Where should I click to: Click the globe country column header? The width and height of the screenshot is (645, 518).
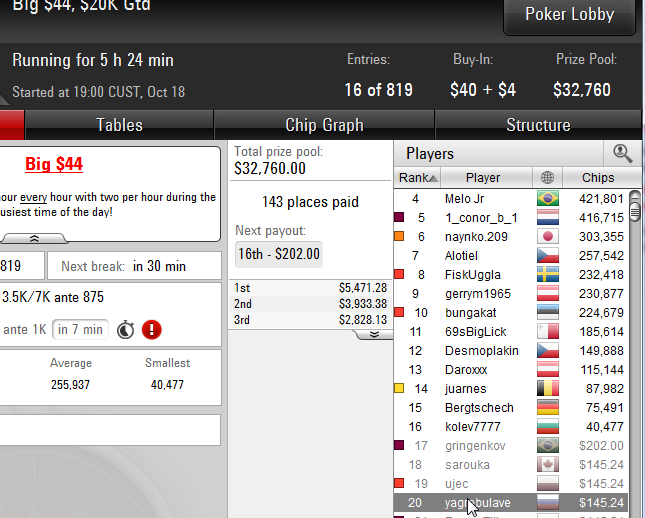[547, 178]
